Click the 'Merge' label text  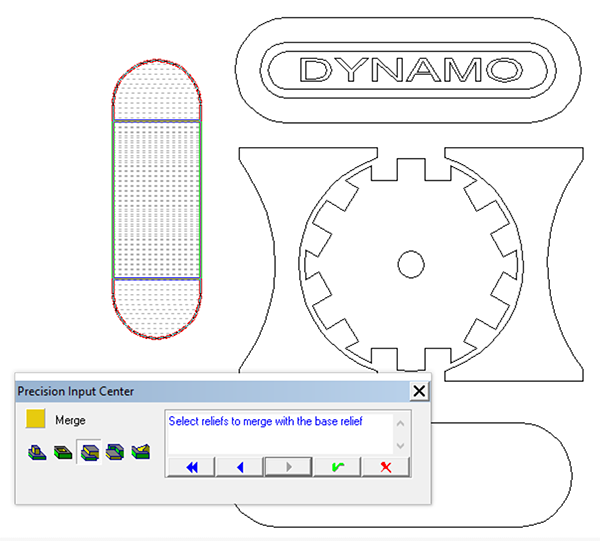(x=70, y=420)
